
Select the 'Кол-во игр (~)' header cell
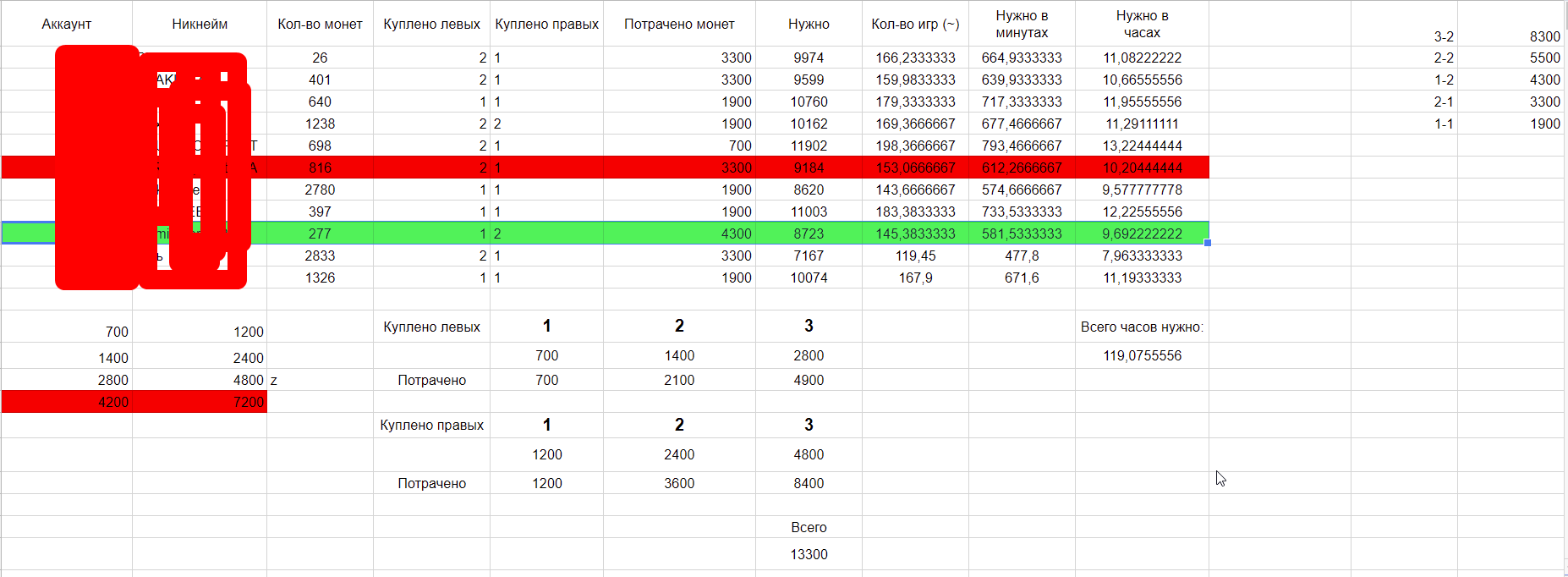pos(915,24)
